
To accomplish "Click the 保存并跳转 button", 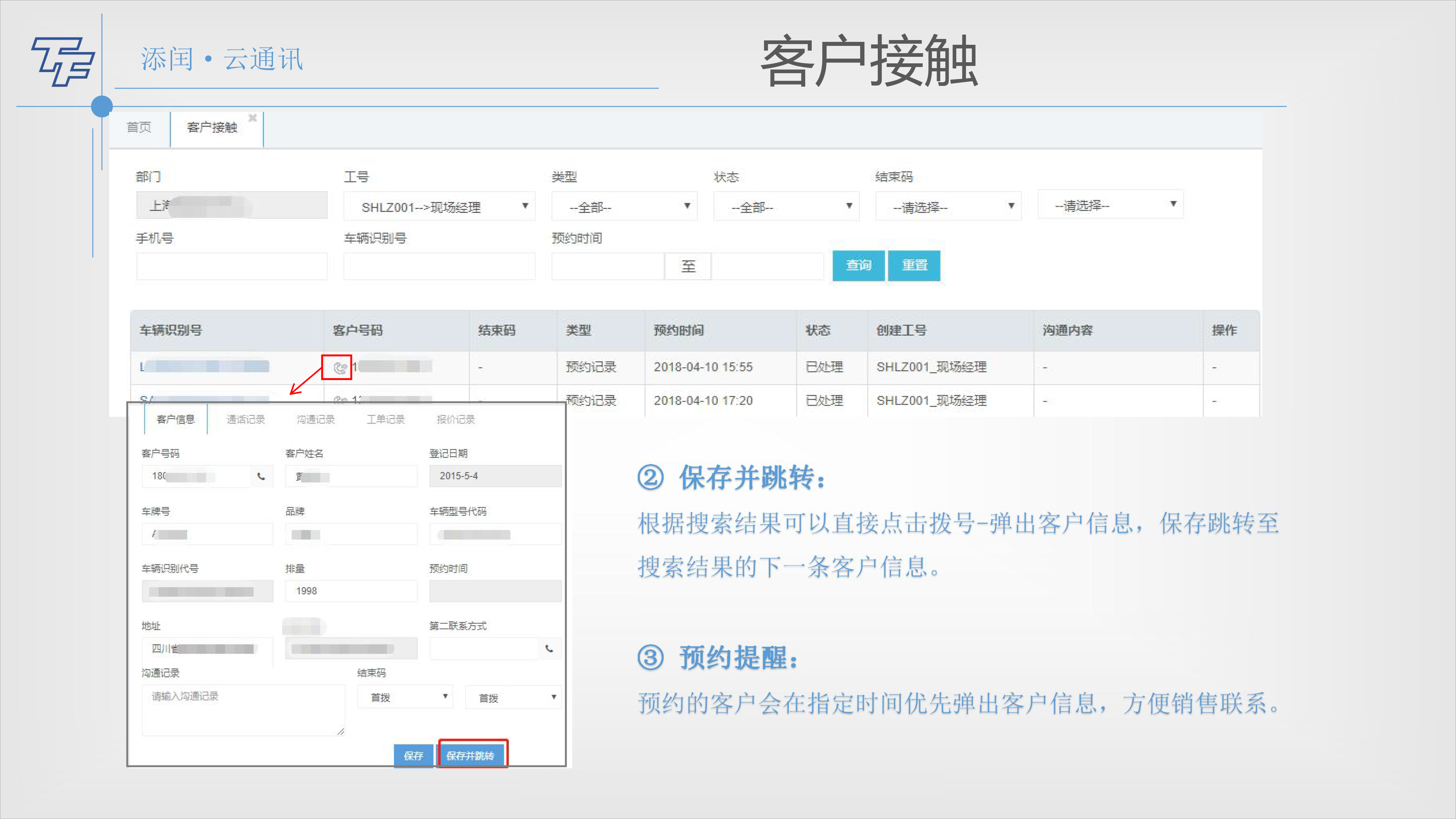I will click(471, 755).
